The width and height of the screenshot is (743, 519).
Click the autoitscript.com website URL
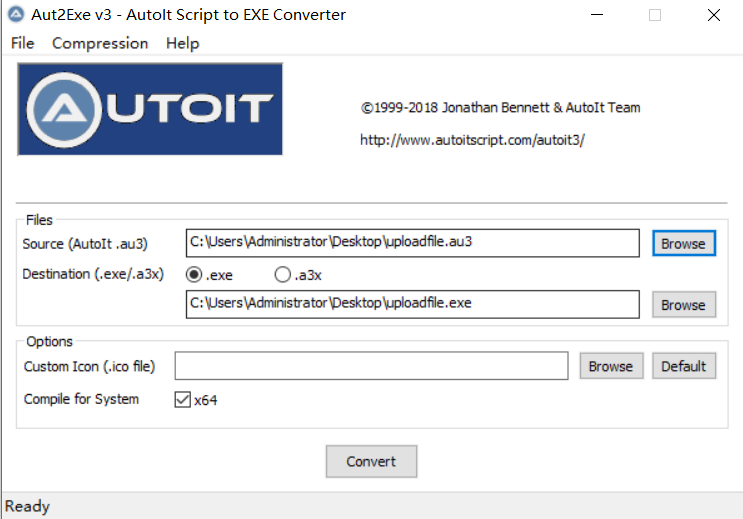pyautogui.click(x=472, y=140)
